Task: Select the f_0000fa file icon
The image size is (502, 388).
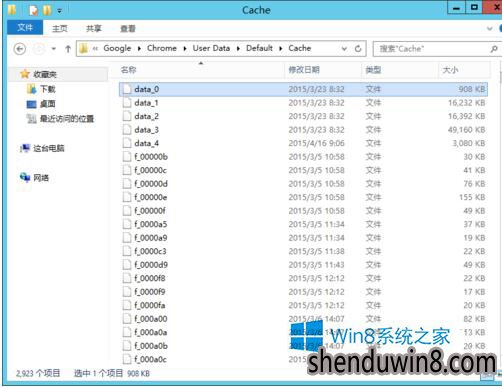Action: [127, 305]
